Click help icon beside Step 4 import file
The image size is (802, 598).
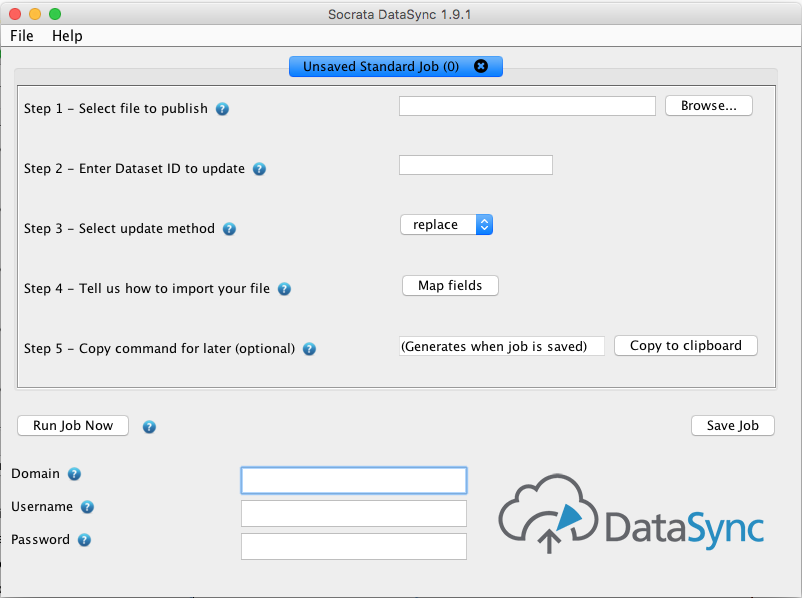(284, 289)
